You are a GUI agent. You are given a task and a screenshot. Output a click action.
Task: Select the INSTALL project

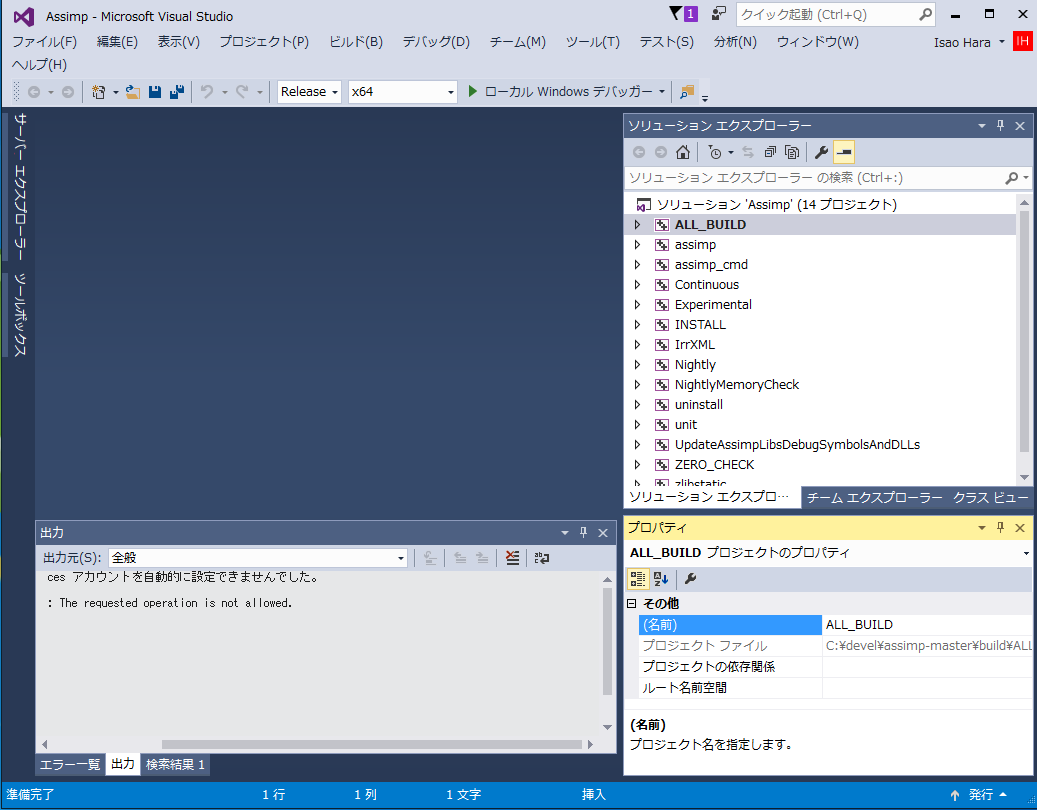[700, 325]
